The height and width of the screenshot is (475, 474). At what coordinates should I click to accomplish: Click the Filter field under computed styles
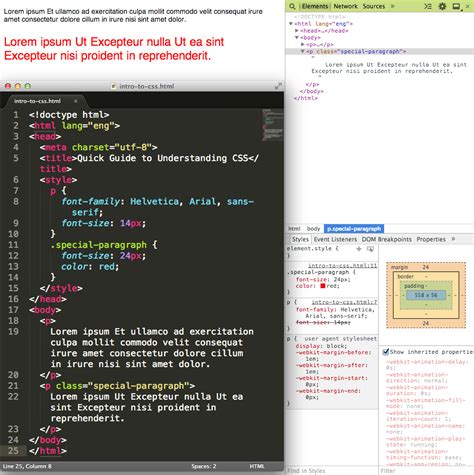[x=427, y=471]
